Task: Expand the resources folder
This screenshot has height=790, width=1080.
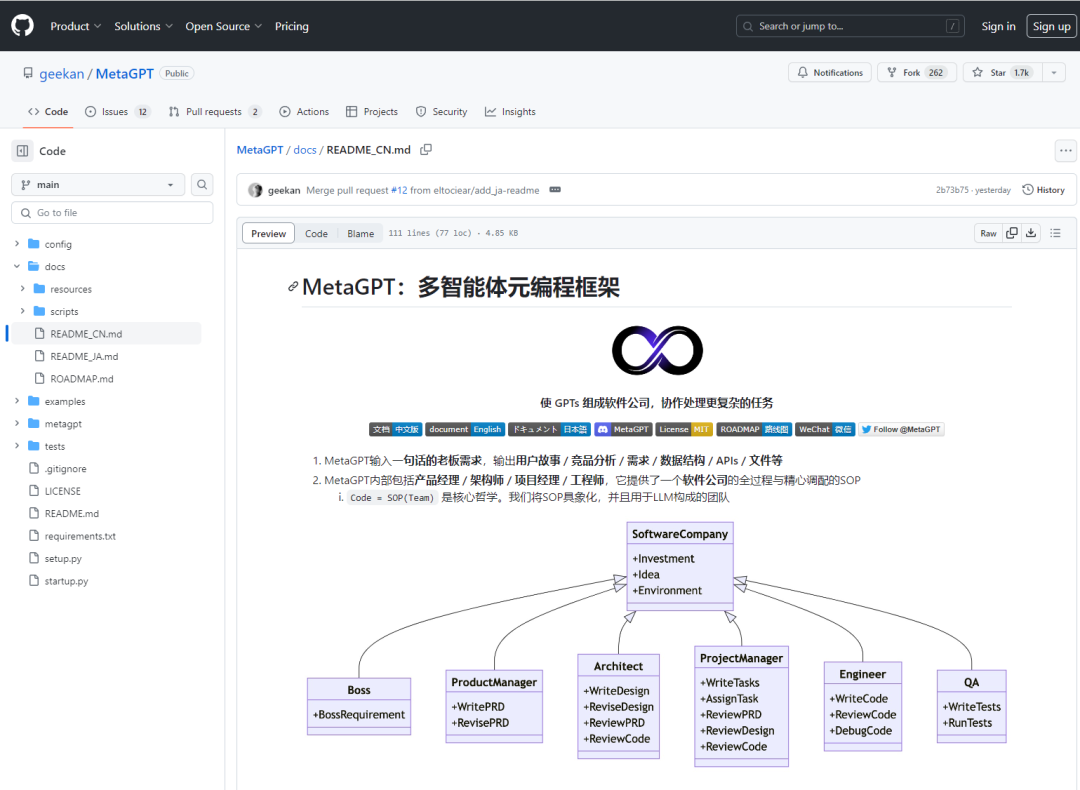Action: click(23, 289)
